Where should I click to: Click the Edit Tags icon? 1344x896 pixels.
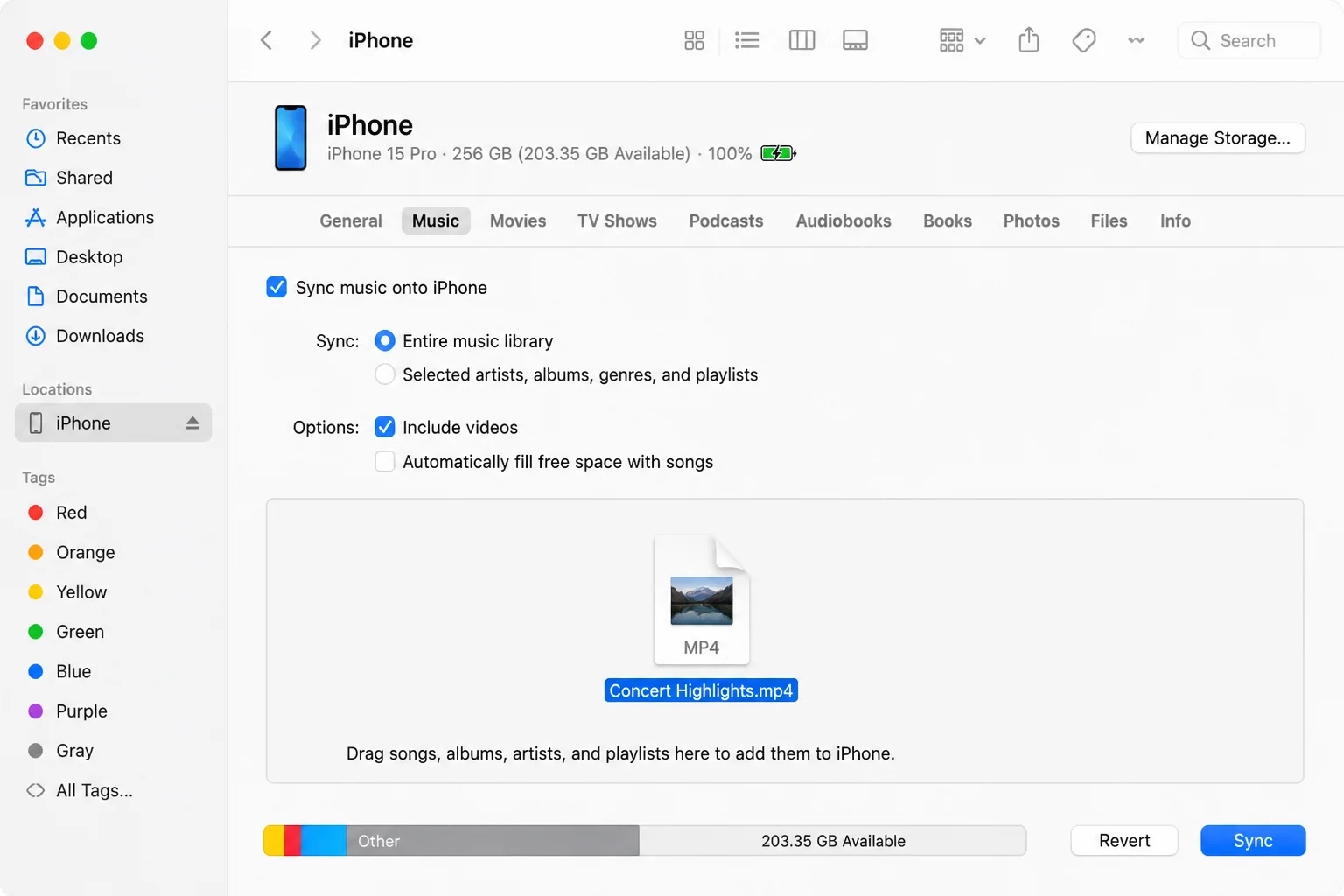point(1083,40)
